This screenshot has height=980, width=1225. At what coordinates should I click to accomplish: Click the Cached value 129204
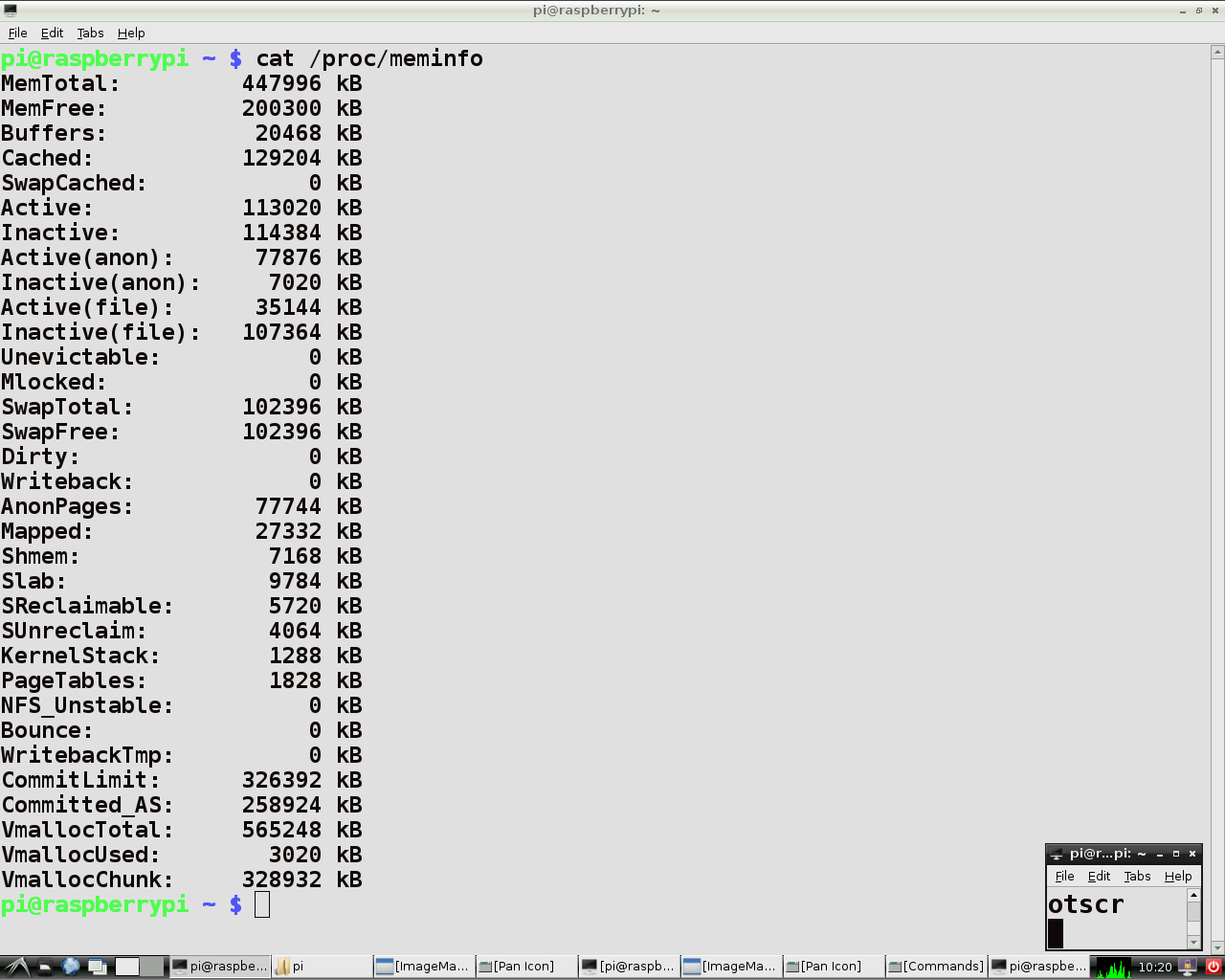(282, 158)
